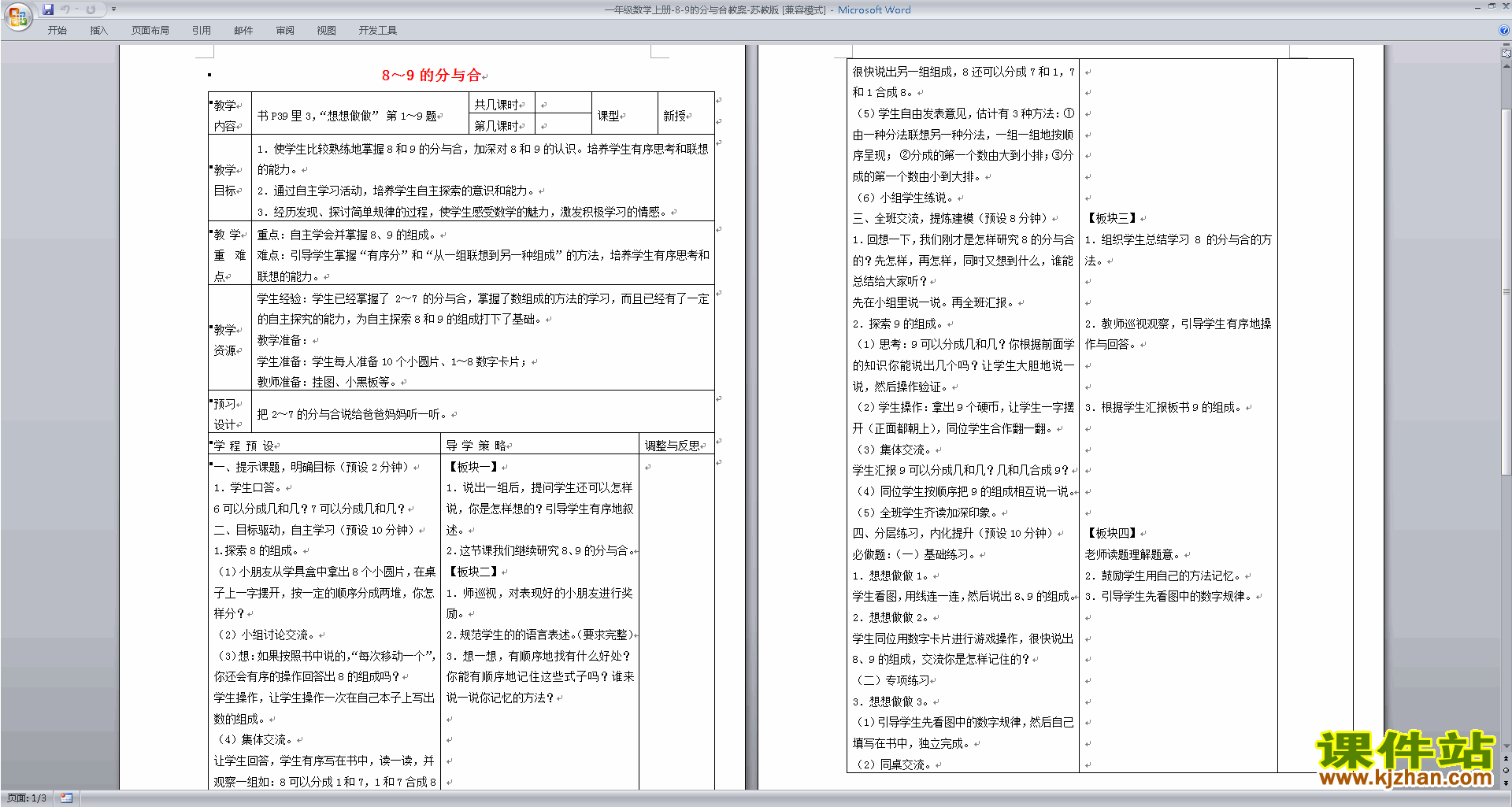This screenshot has height=807, width=1512.
Task: Expand the Undo history dropdown arrow
Action: point(76,9)
